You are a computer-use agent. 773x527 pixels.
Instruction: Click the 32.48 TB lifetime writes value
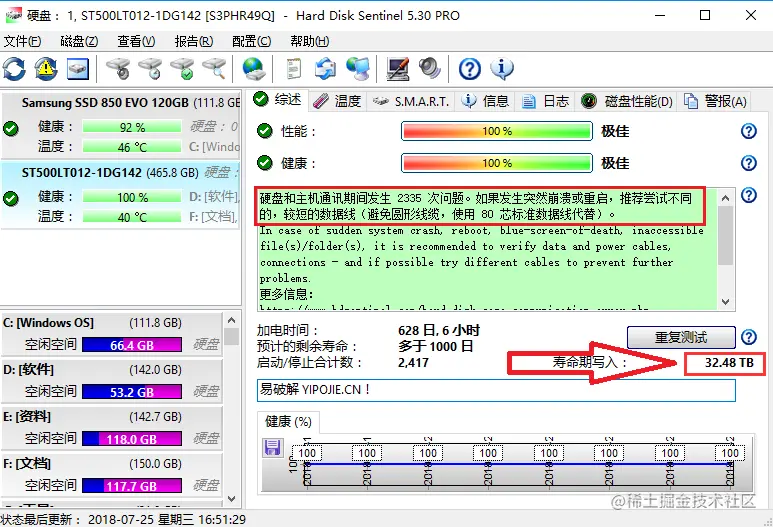(729, 362)
